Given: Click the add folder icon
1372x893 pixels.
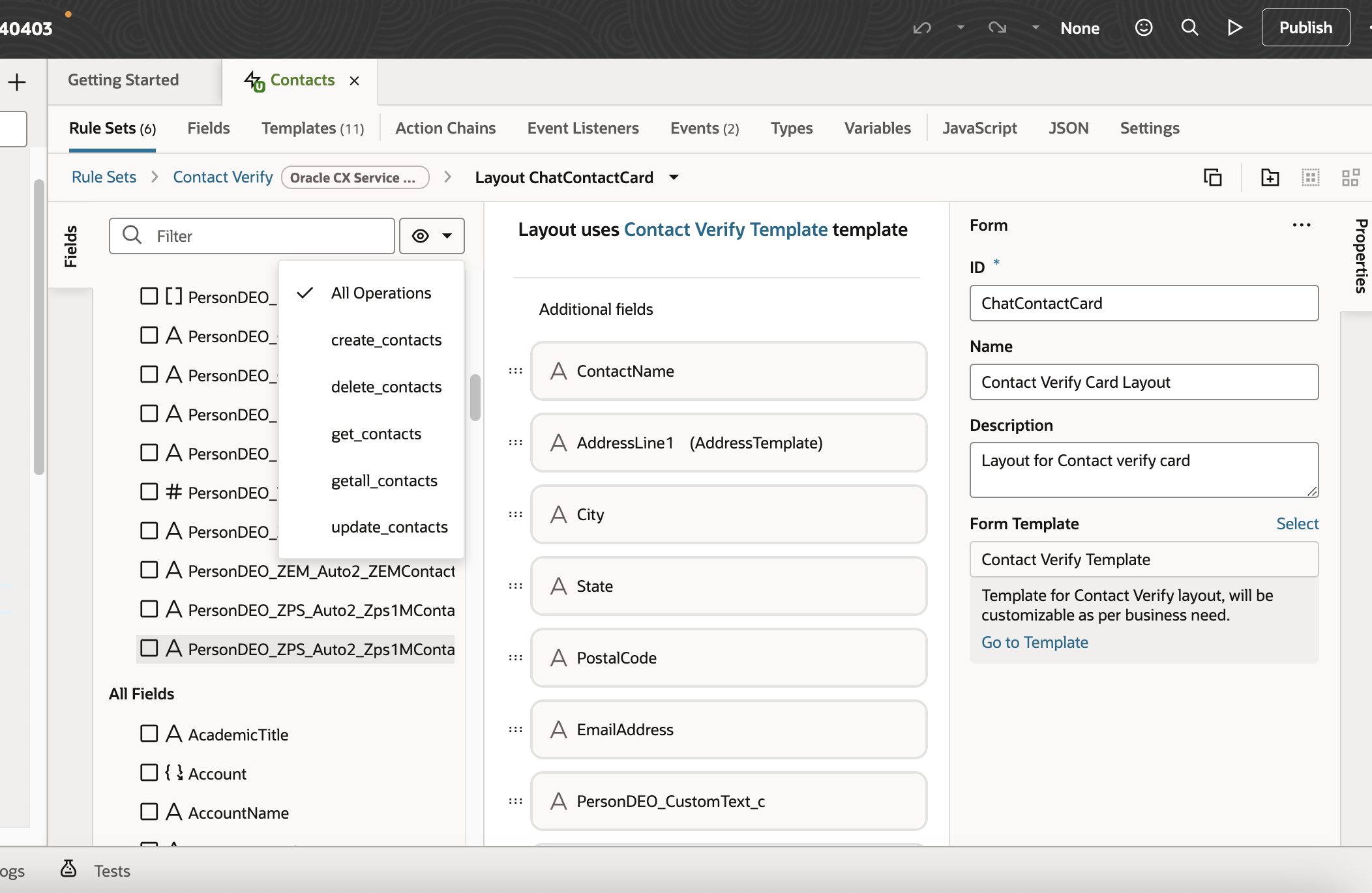Looking at the screenshot, I should click(x=1270, y=177).
